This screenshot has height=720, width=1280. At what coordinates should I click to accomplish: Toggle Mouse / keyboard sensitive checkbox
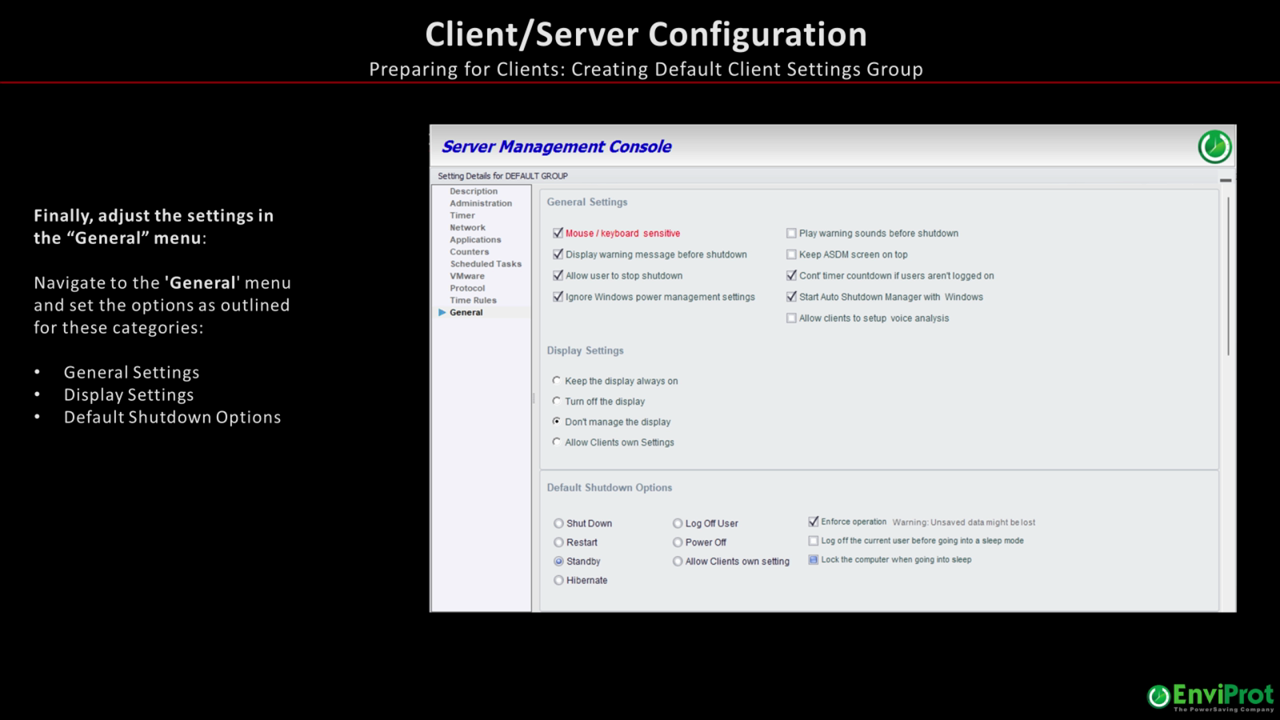point(558,233)
